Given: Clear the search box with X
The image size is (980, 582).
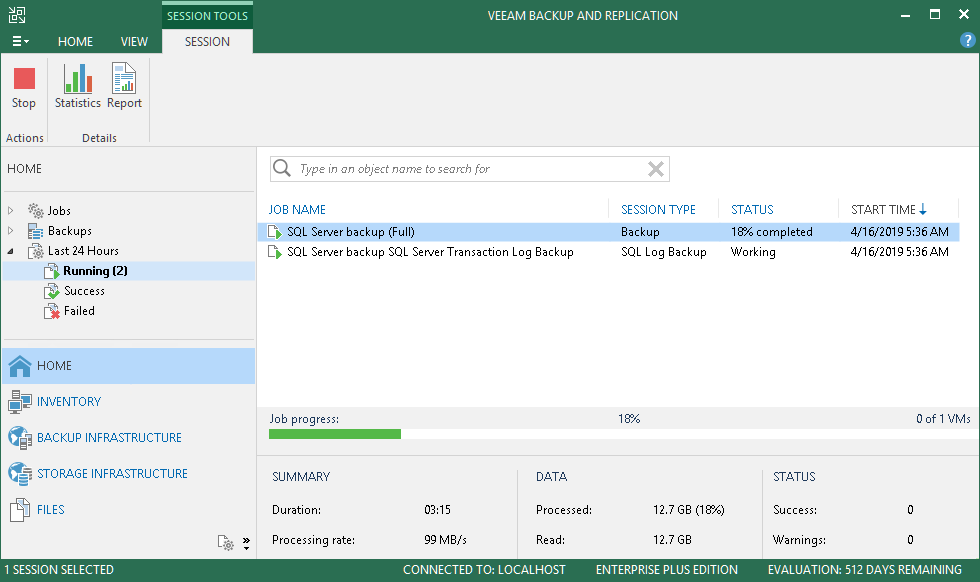Looking at the screenshot, I should click(656, 169).
